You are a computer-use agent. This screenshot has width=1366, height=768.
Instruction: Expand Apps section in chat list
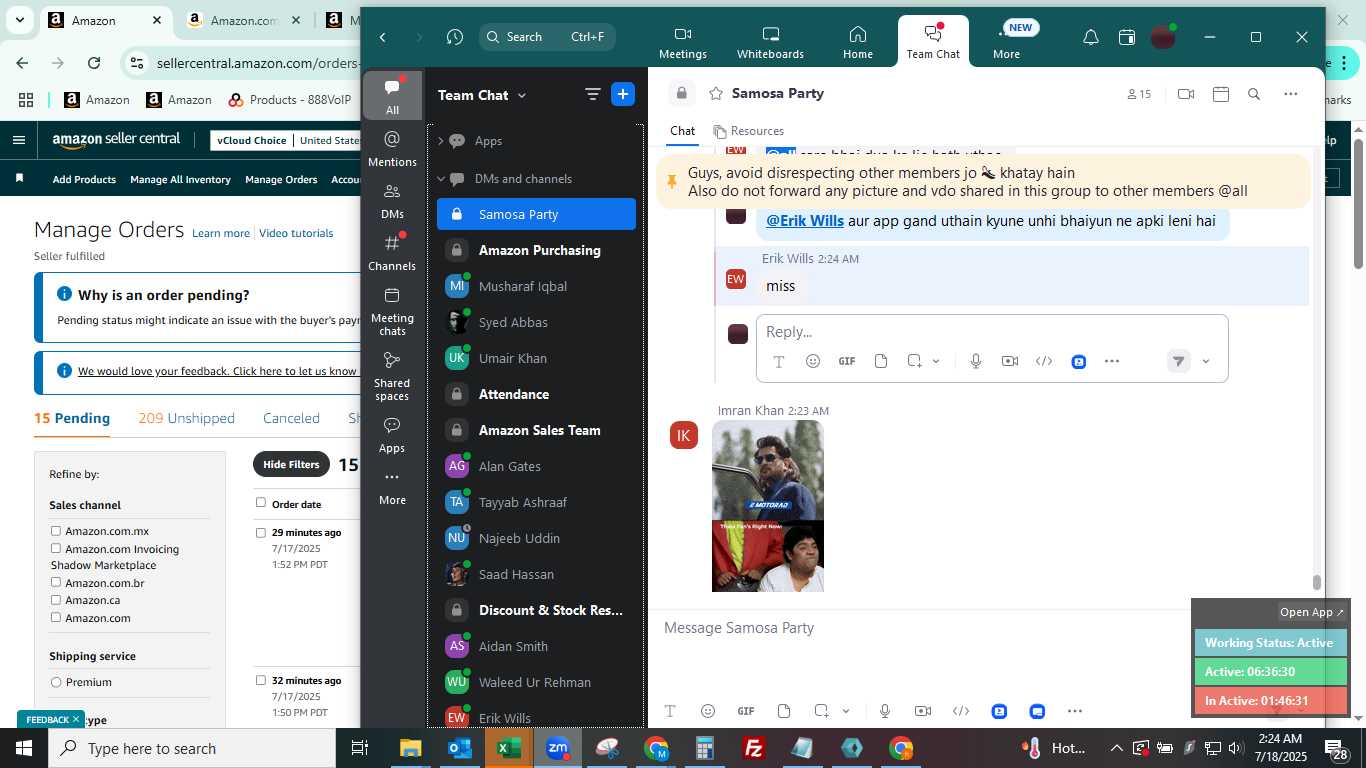point(440,141)
